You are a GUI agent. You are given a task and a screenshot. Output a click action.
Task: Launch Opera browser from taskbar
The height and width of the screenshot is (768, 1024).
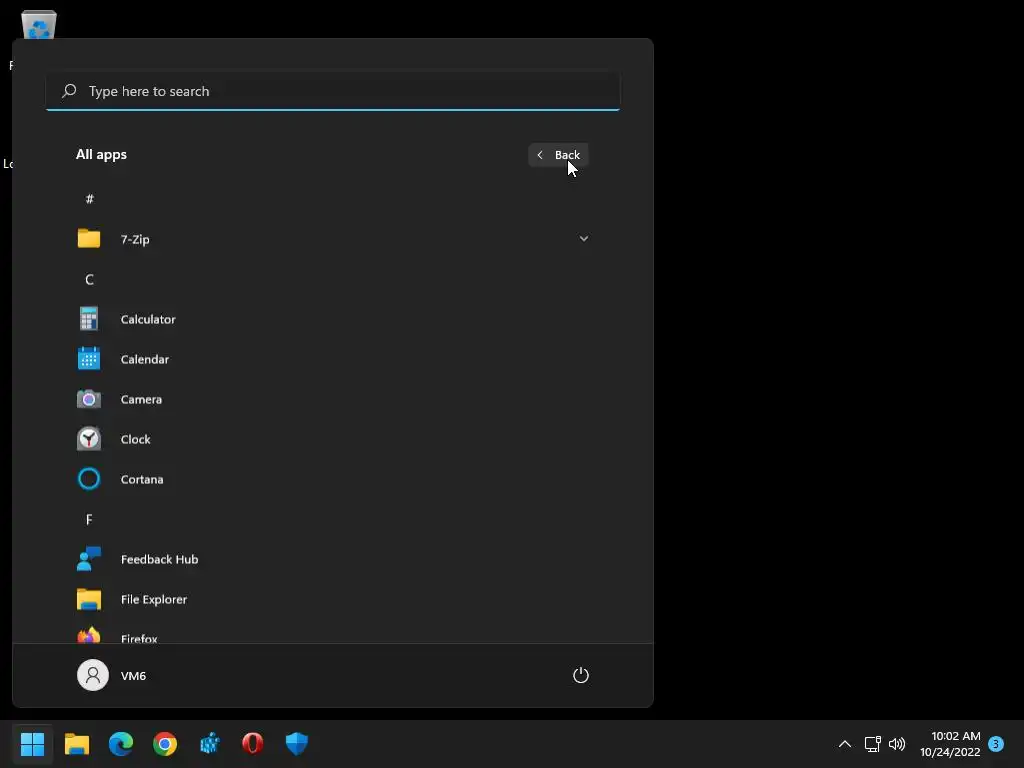[x=253, y=743]
